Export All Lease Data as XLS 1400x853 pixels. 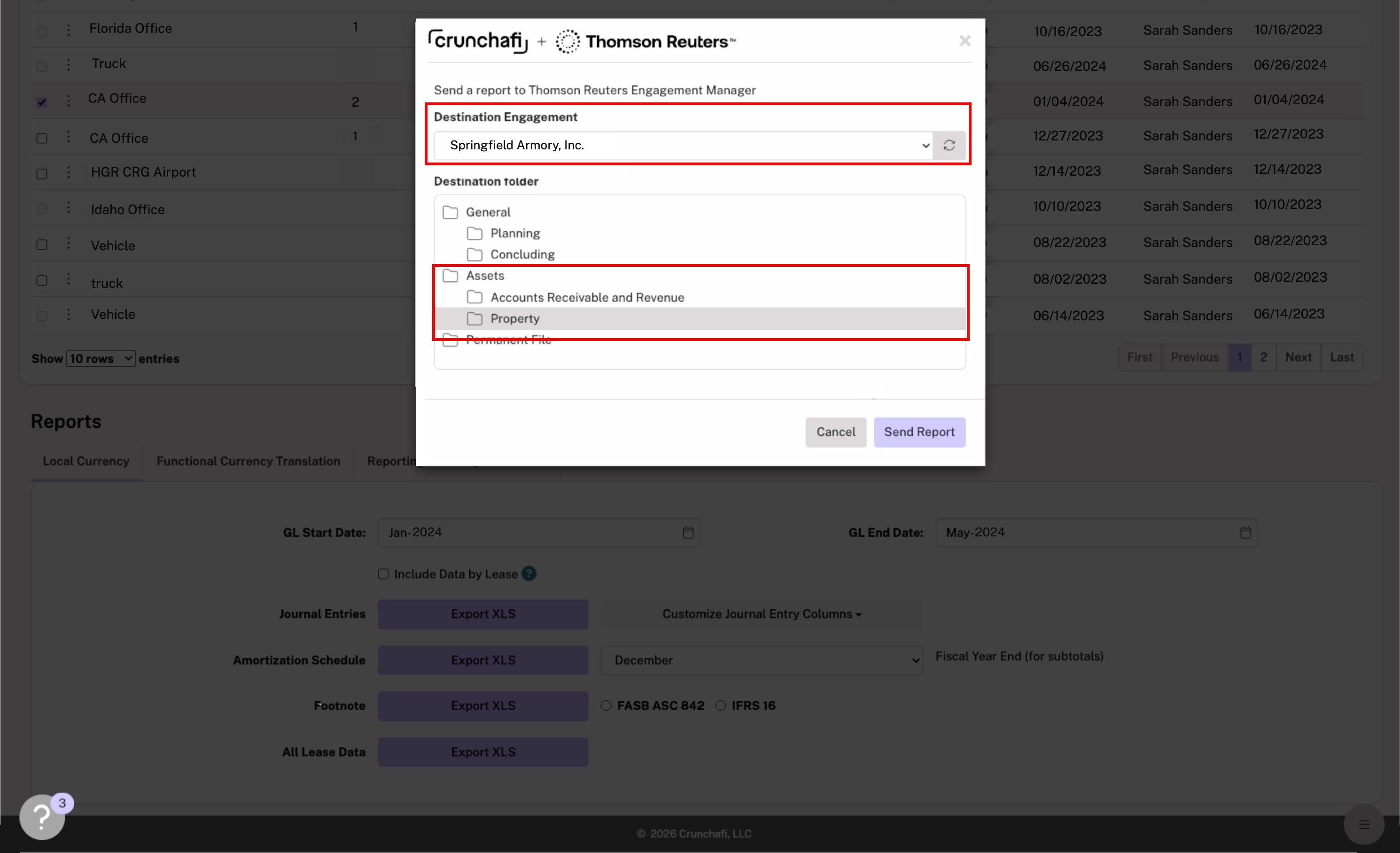(x=483, y=752)
